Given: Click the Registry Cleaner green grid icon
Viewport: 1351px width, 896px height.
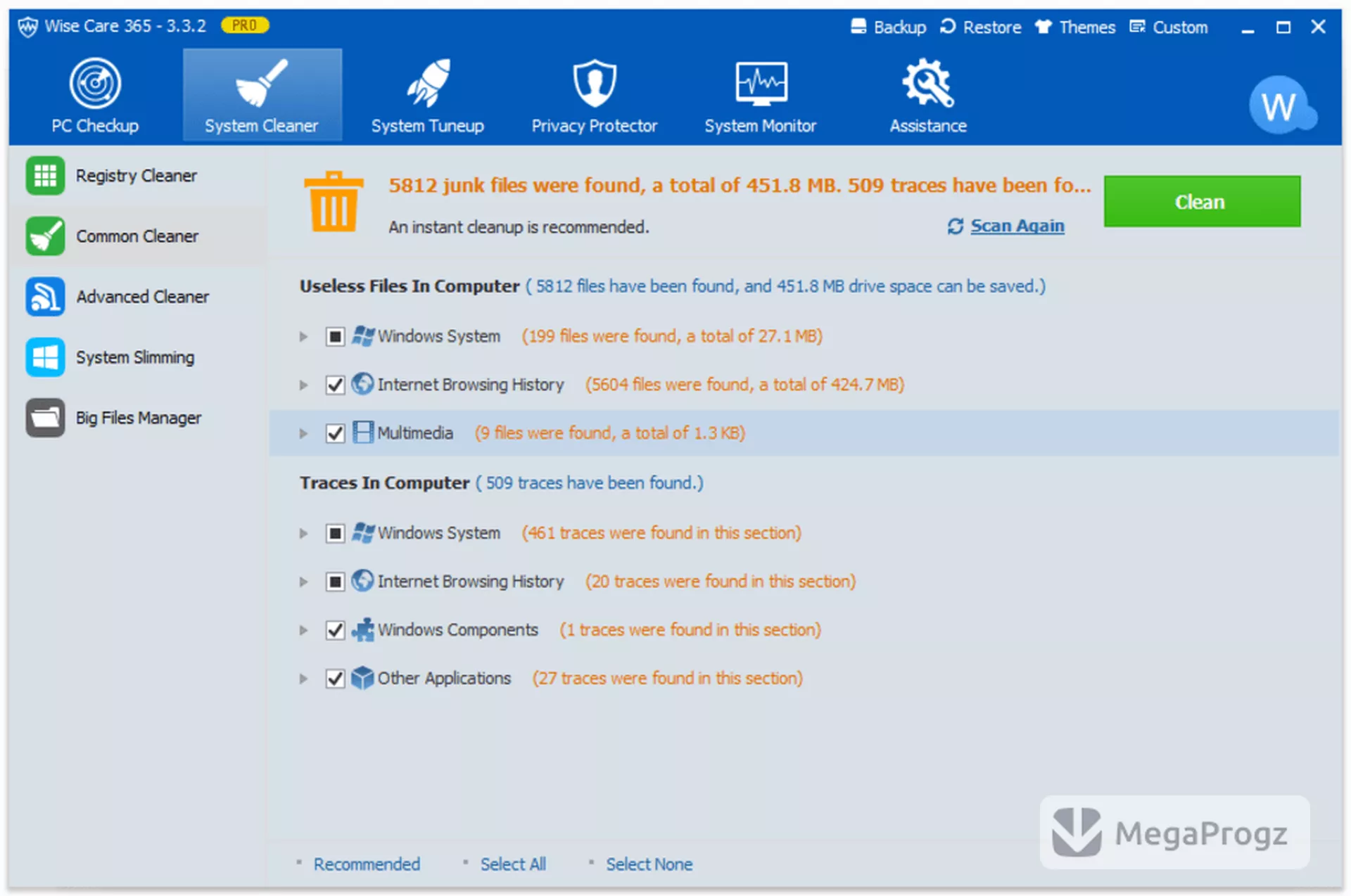Looking at the screenshot, I should 45,175.
